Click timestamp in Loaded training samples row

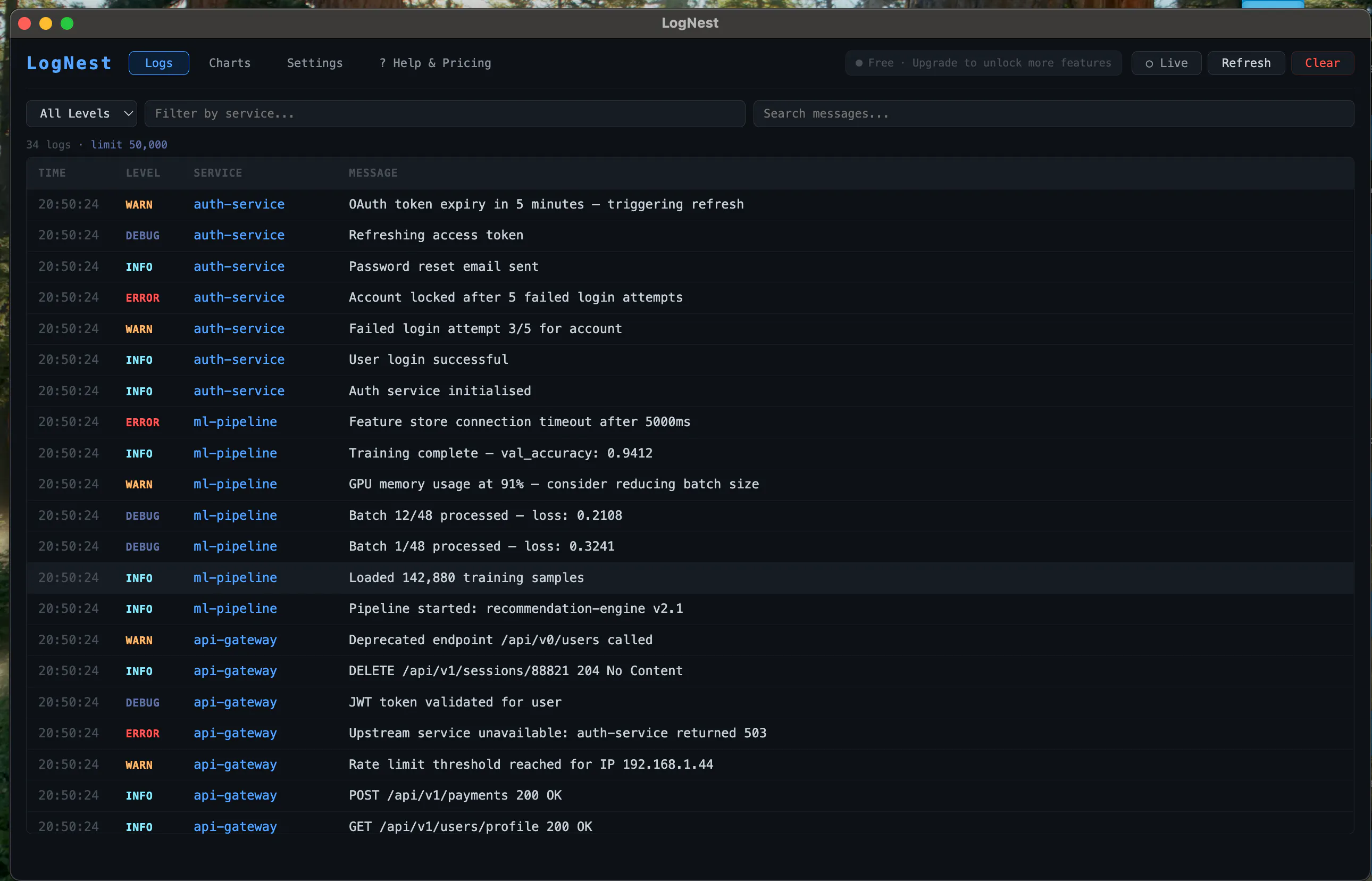click(69, 578)
